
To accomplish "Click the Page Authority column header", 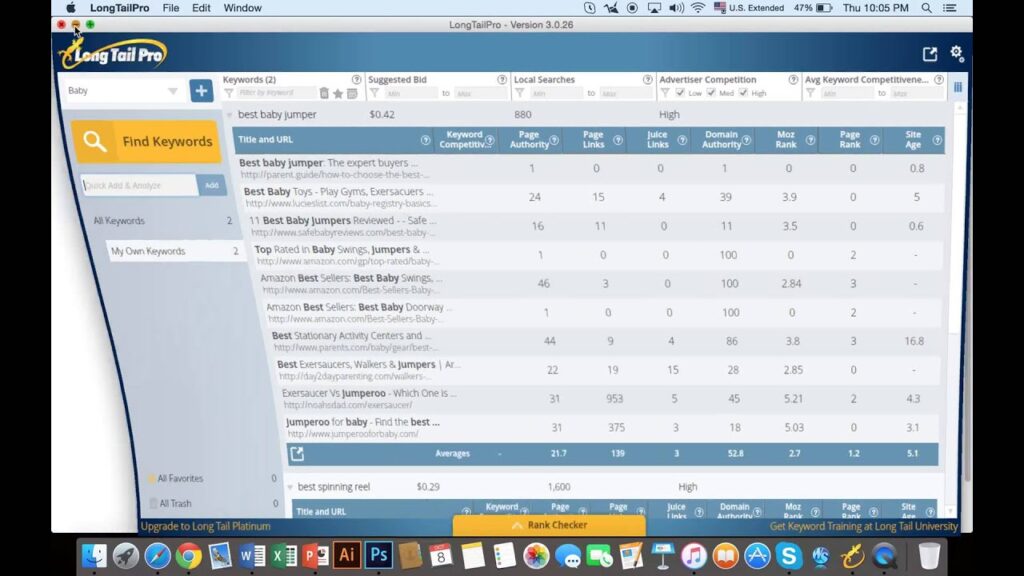I will 529,140.
